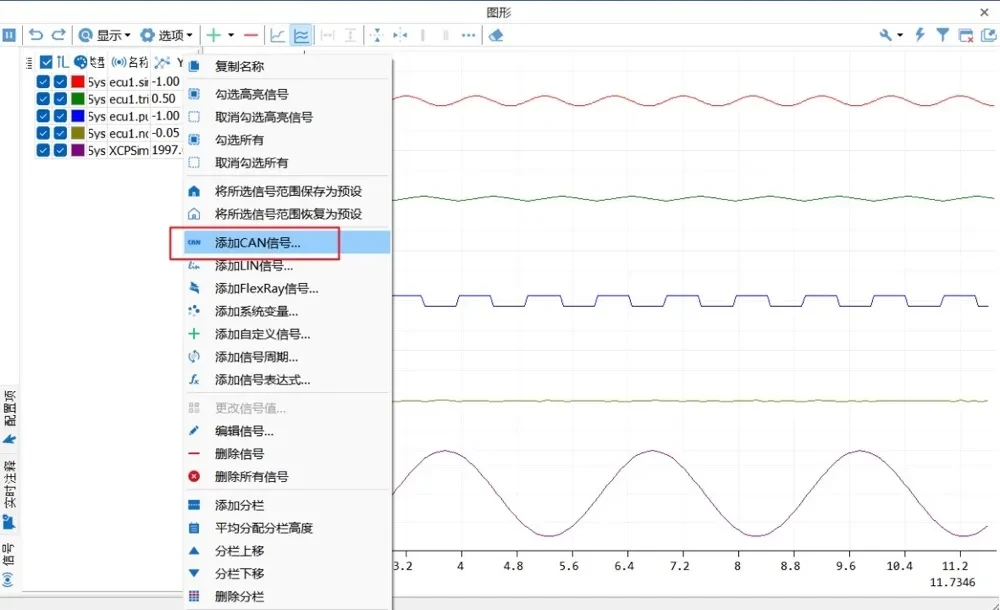The width and height of the screenshot is (1000, 610).
Task: Click the red color swatch of ecu1.sin
Action: coord(78,82)
